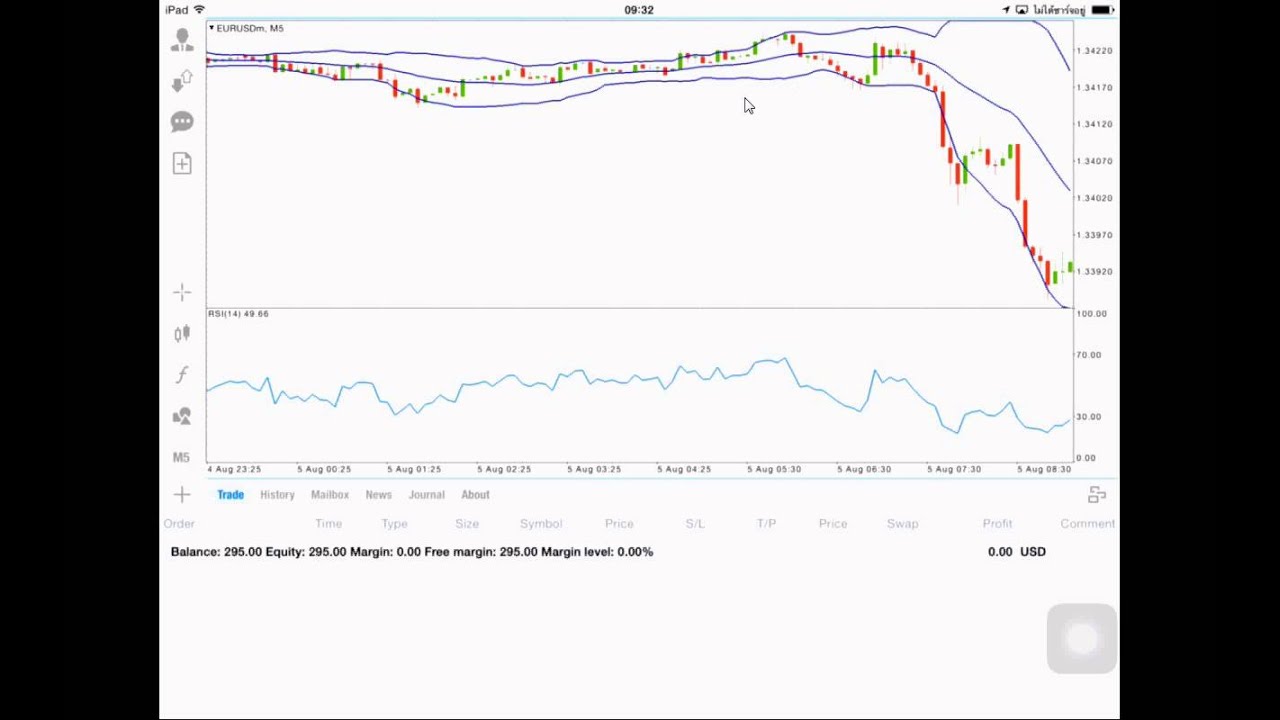Screen dimensions: 1280x720
Task: Open the Journal tab
Action: [426, 495]
